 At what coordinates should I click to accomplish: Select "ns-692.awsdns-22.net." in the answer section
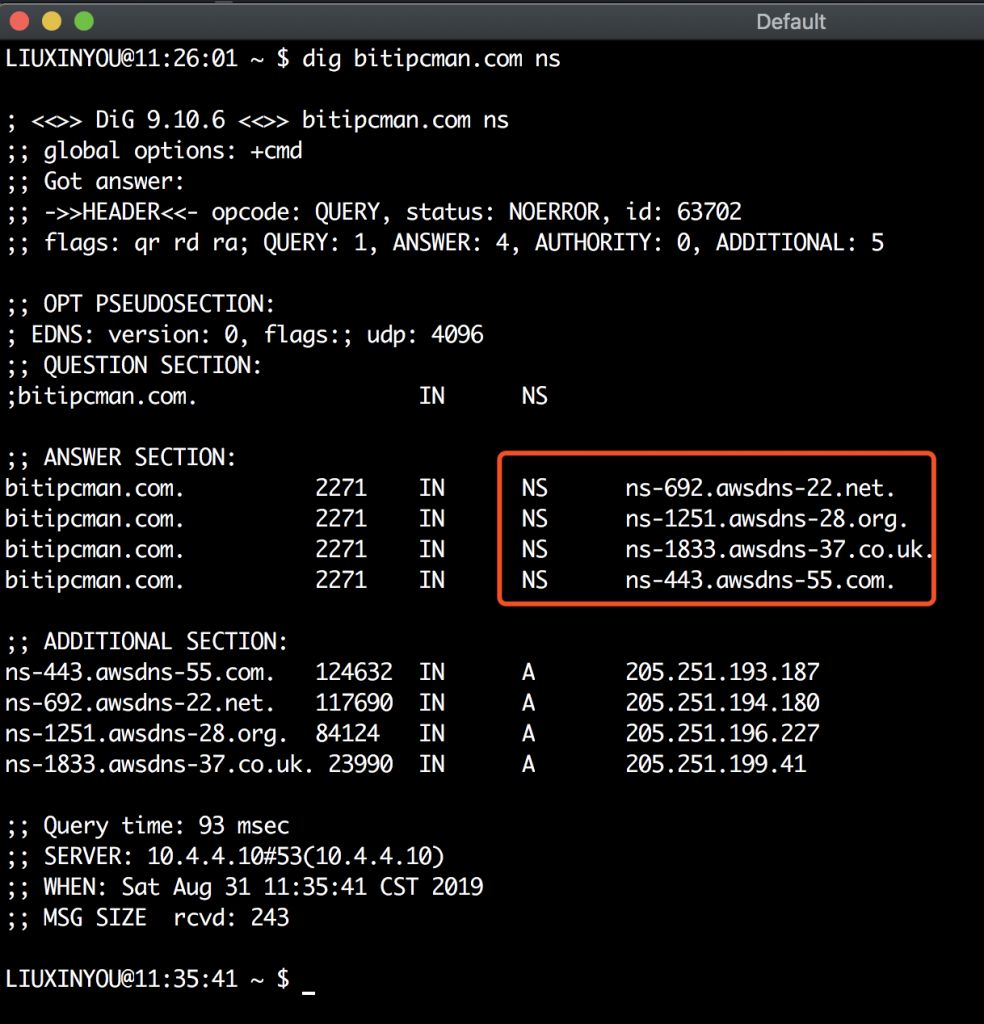pyautogui.click(x=760, y=488)
